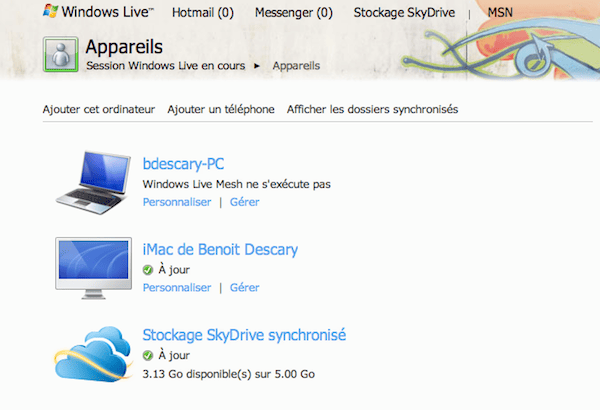This screenshot has height=410, width=600.
Task: Click green status check under Stockage SkyDrive synchronisé
Action: 148,356
